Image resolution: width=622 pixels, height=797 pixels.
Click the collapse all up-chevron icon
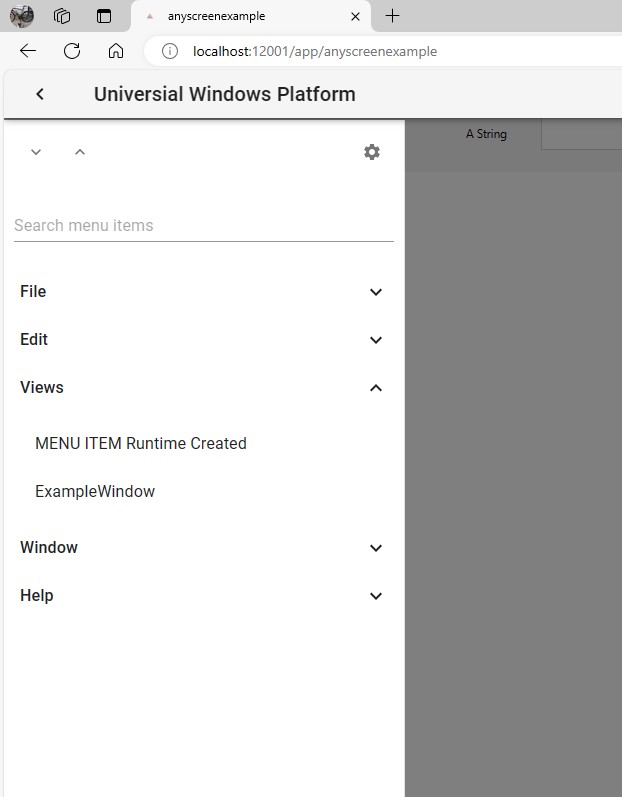coord(80,152)
